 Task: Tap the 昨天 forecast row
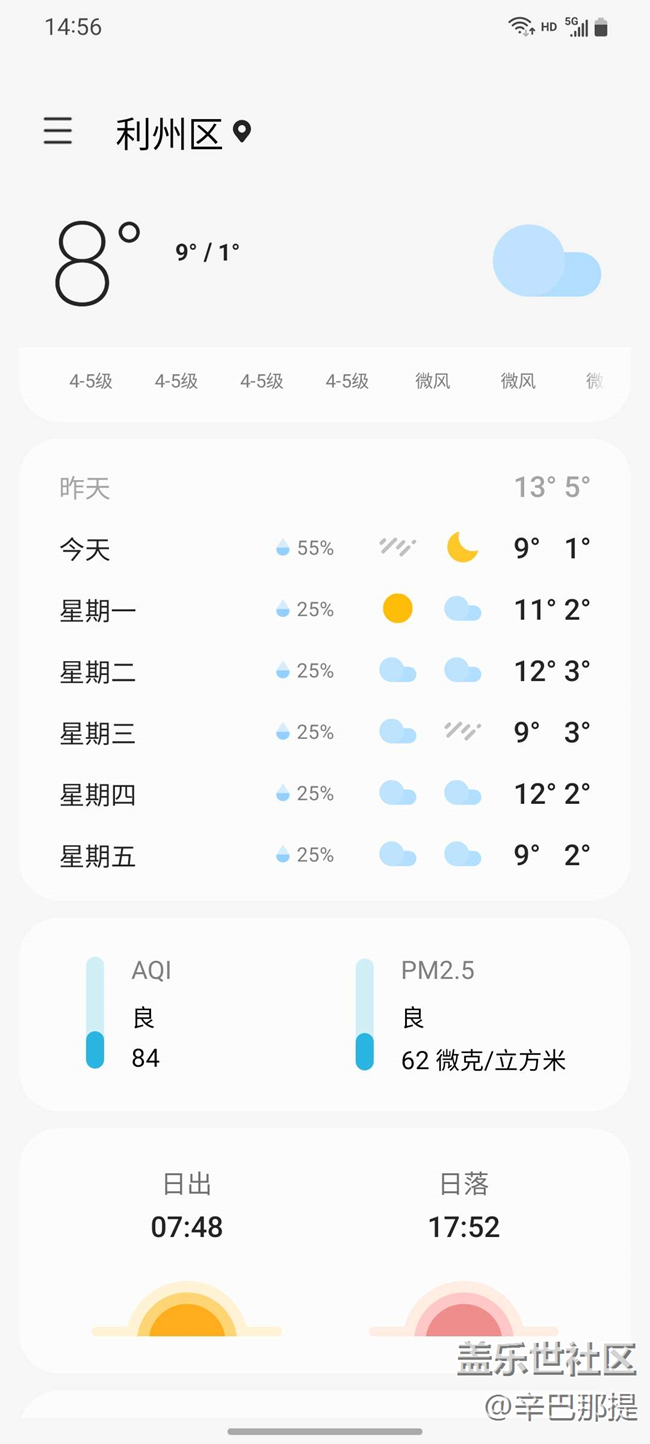pyautogui.click(x=325, y=488)
